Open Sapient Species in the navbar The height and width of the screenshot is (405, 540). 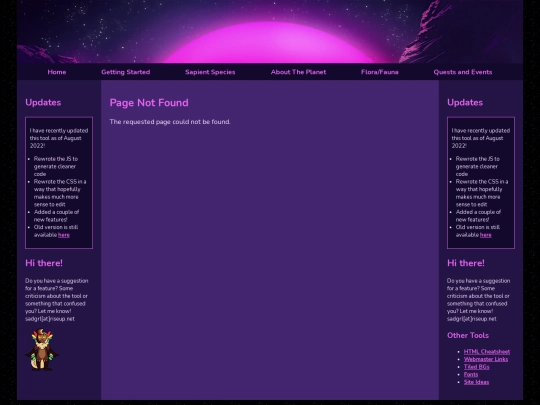pos(210,72)
